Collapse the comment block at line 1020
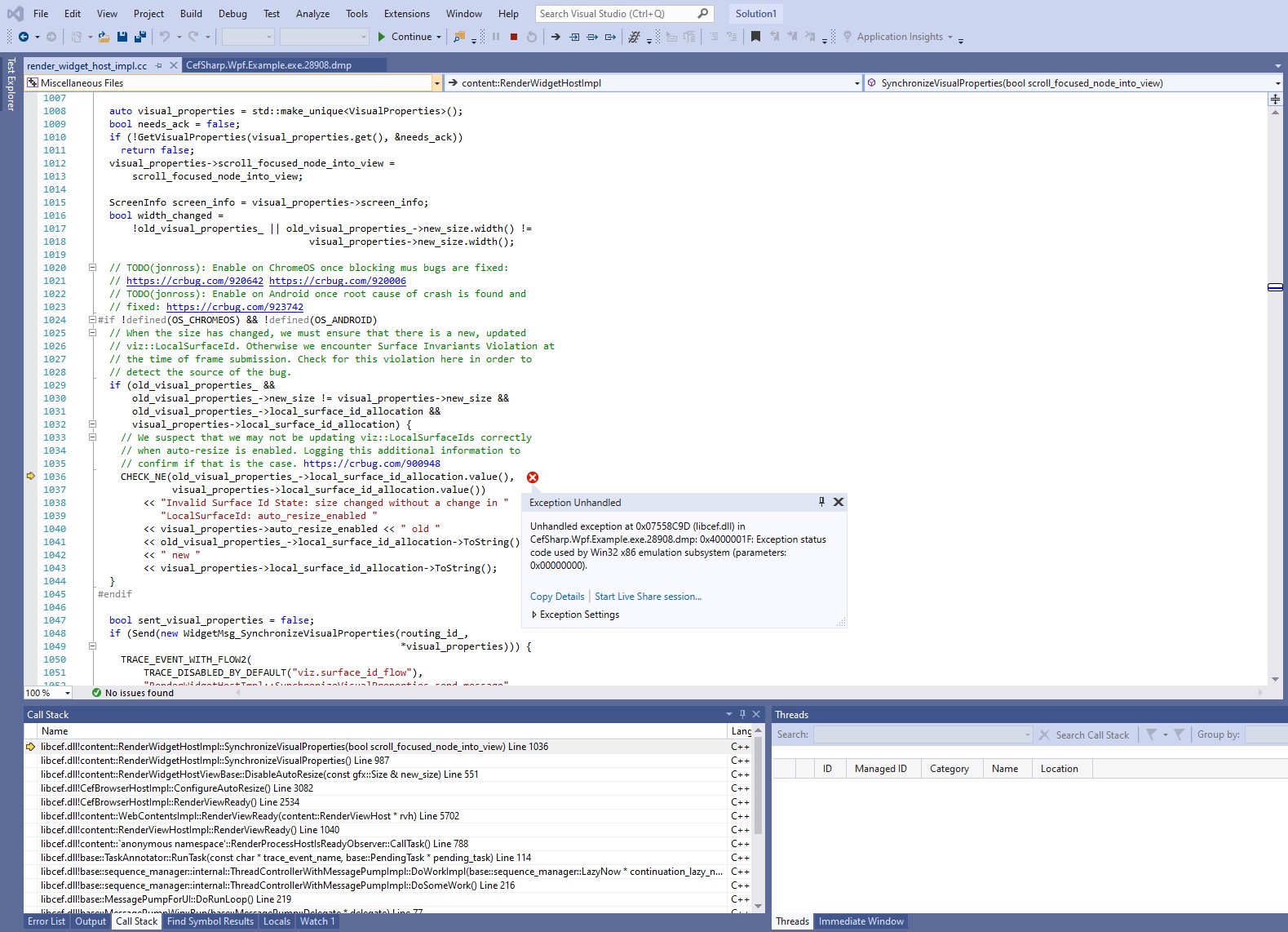 click(x=92, y=268)
